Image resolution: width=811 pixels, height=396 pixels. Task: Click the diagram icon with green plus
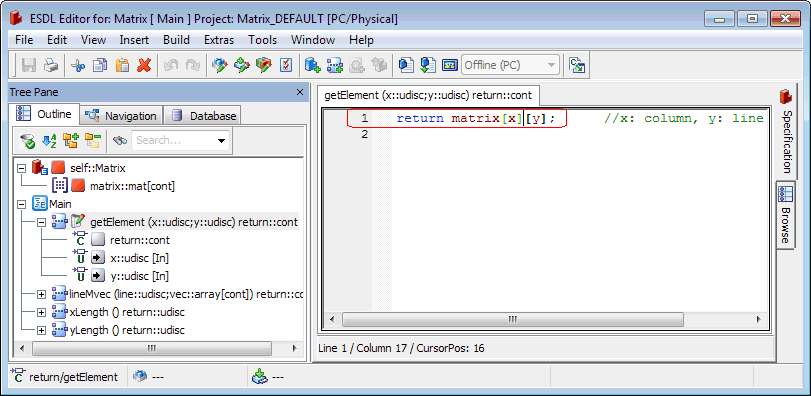coord(335,65)
